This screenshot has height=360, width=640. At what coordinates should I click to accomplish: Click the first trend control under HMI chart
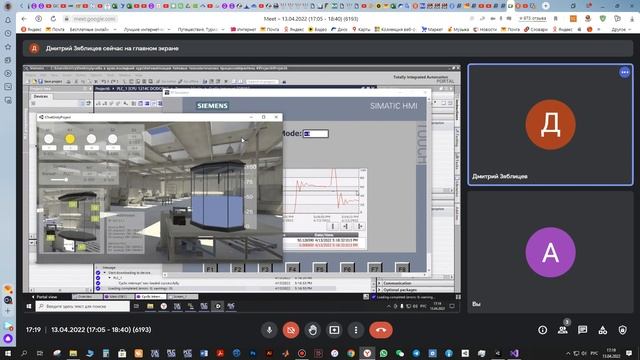[x=333, y=226]
